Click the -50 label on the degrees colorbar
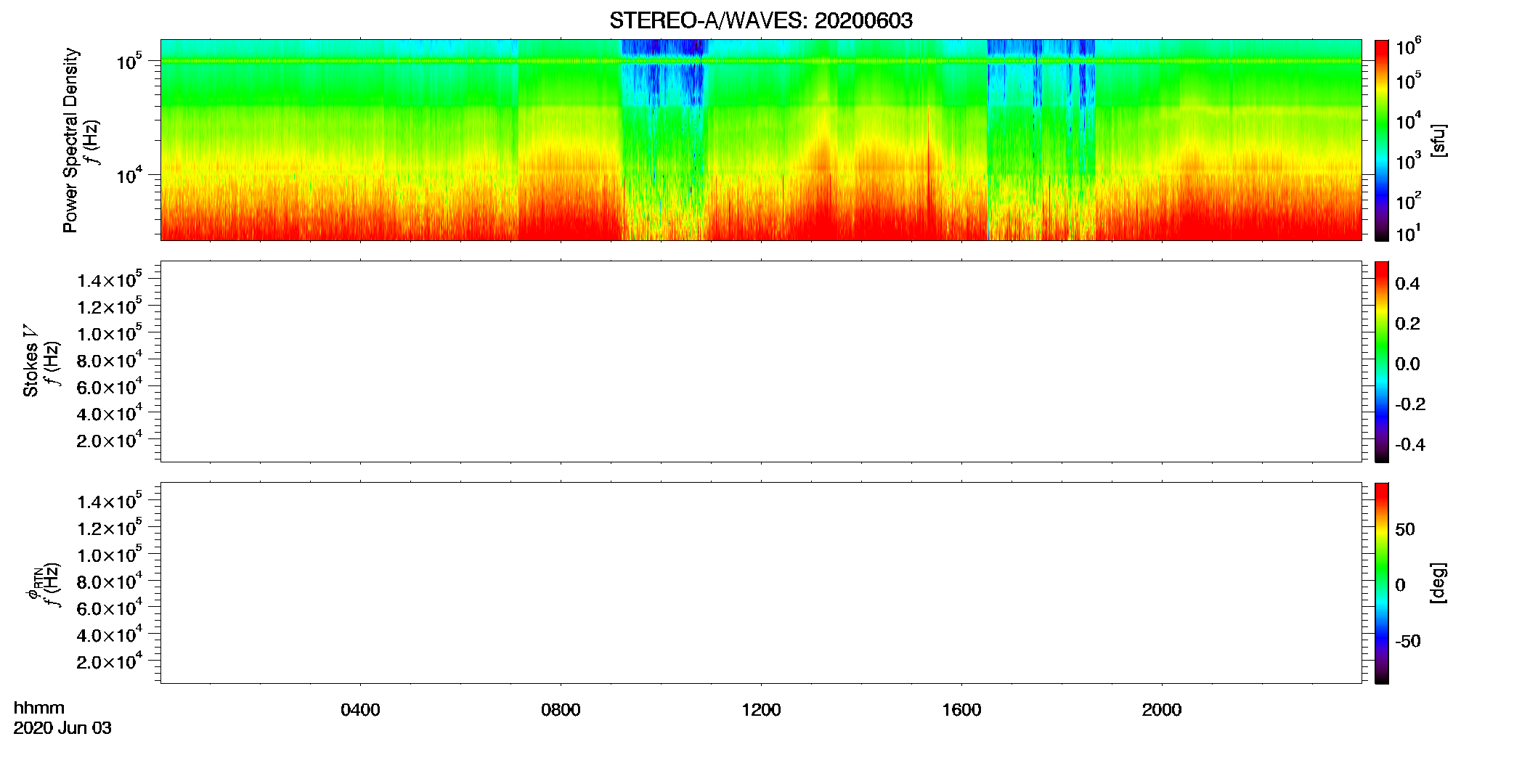Image resolution: width=1522 pixels, height=784 pixels. click(1408, 641)
